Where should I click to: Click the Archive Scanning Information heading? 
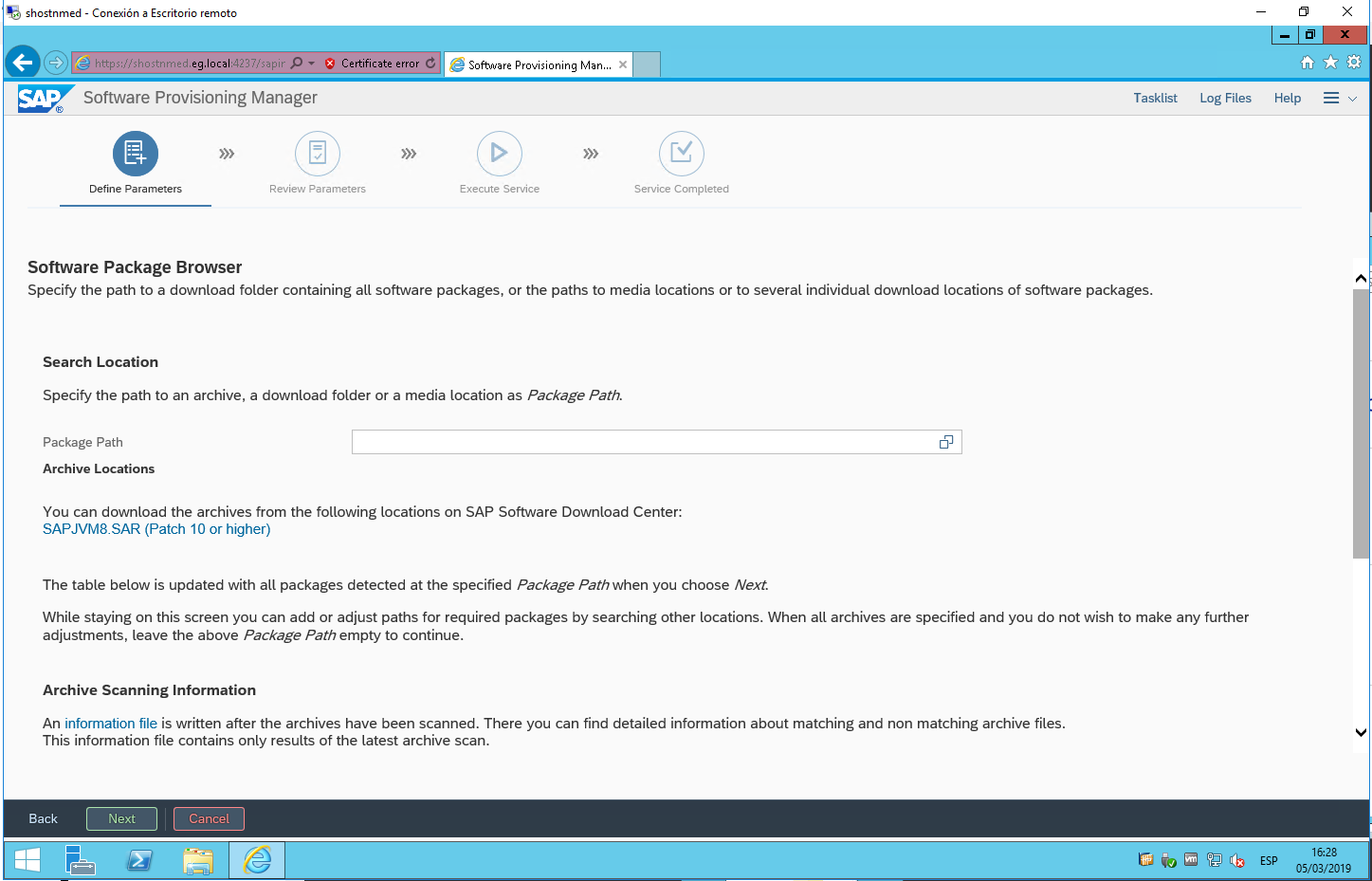tap(149, 690)
